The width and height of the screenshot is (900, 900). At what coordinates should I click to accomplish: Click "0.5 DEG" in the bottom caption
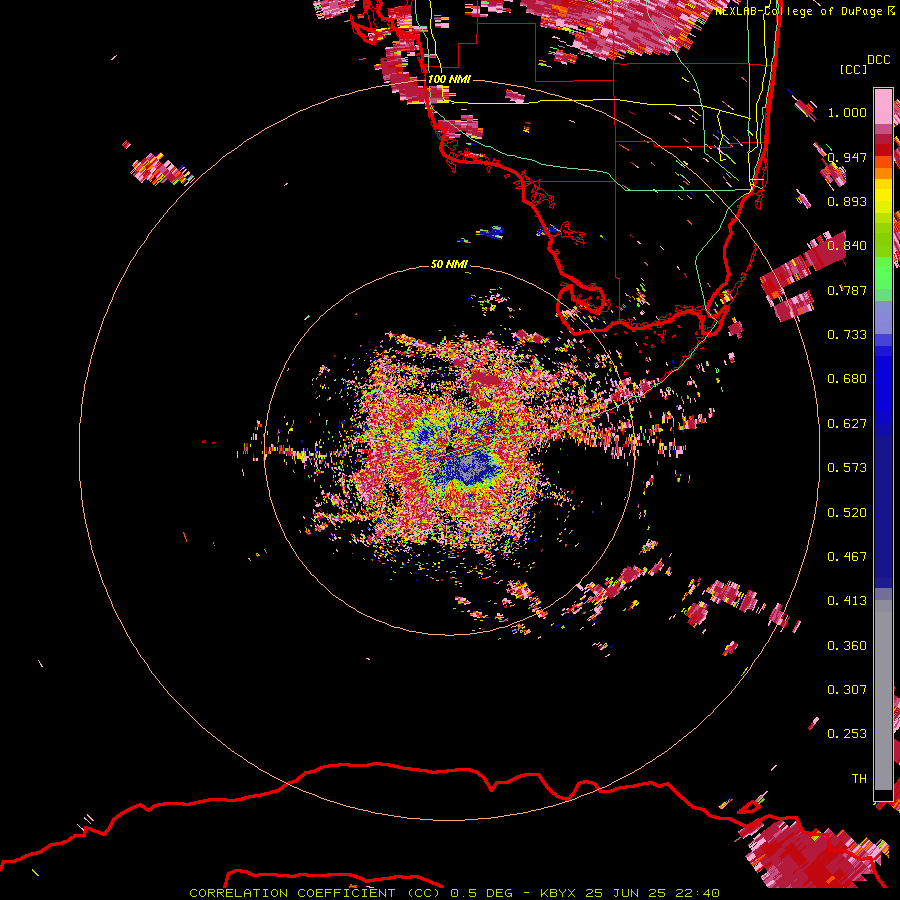pos(480,893)
